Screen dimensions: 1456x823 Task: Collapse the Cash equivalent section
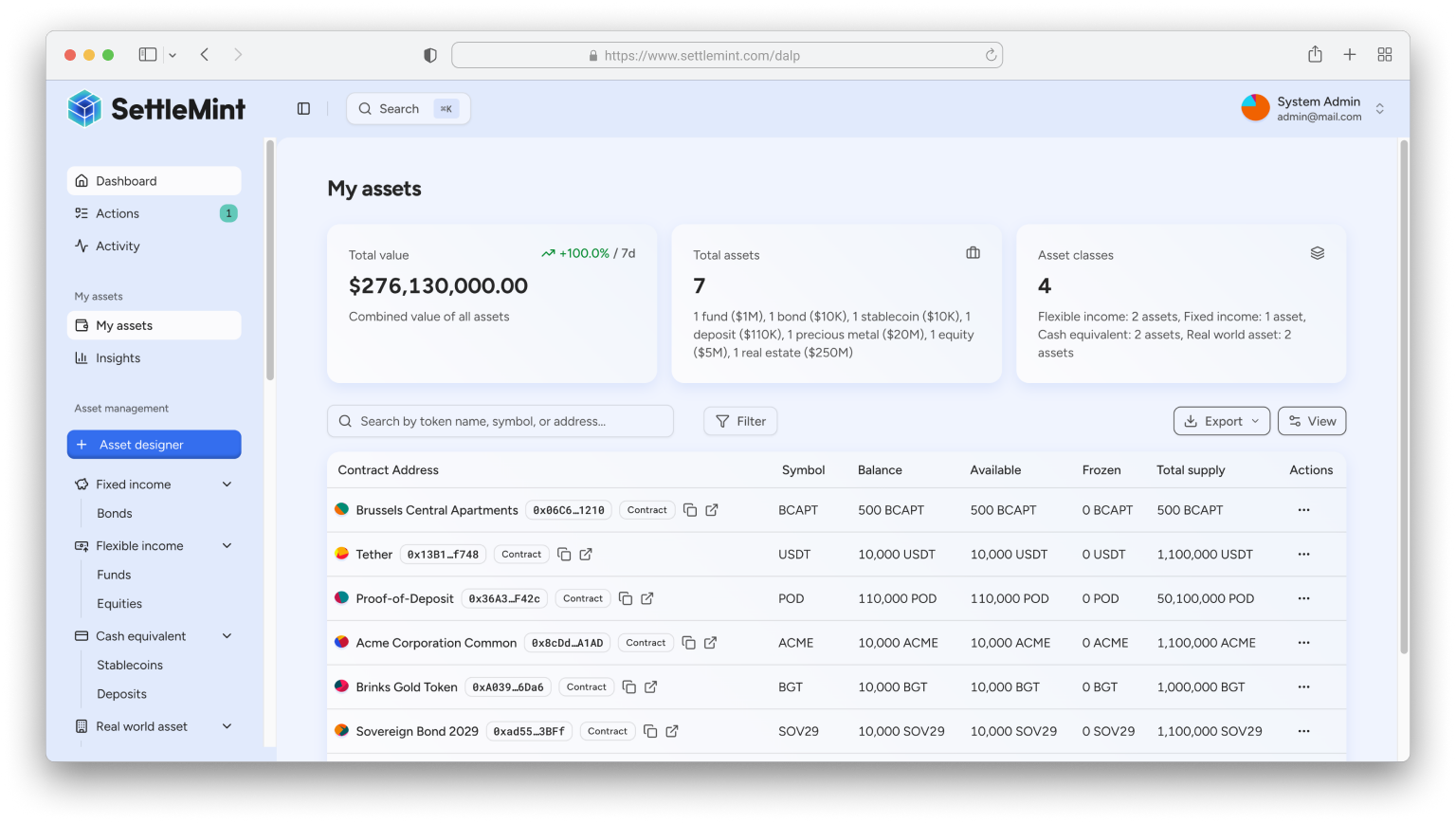tap(227, 636)
